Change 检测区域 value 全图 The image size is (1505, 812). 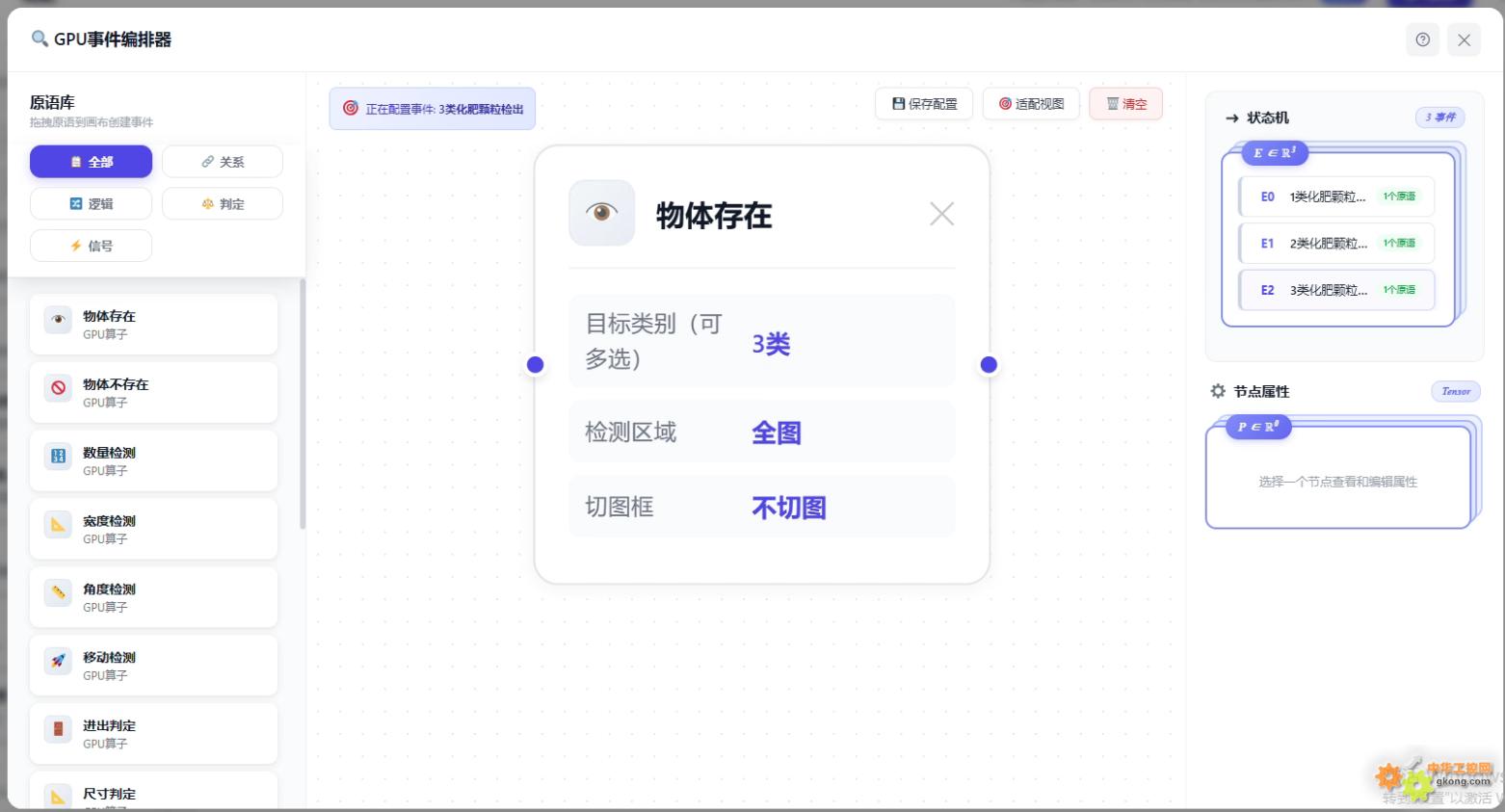coord(777,432)
